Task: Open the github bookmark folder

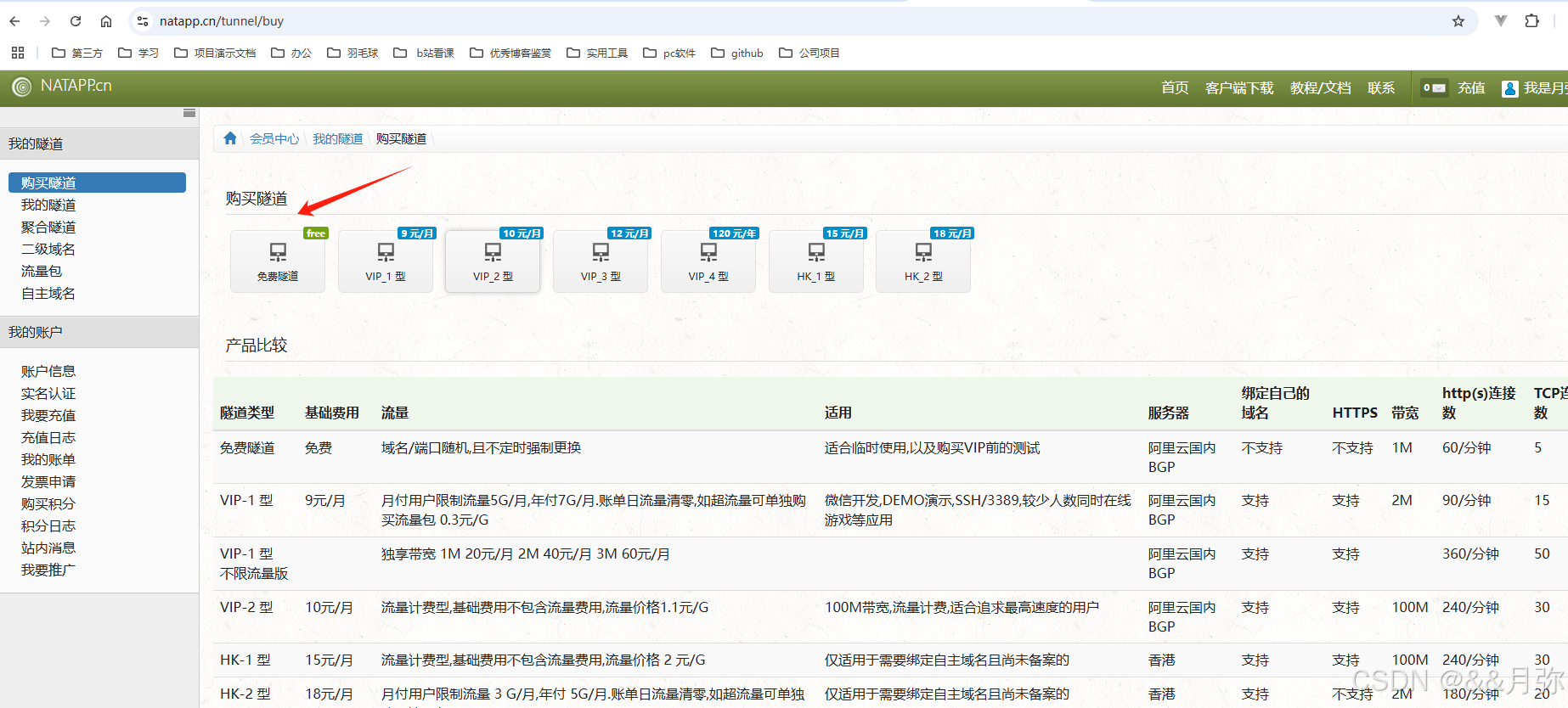Action: [x=737, y=53]
